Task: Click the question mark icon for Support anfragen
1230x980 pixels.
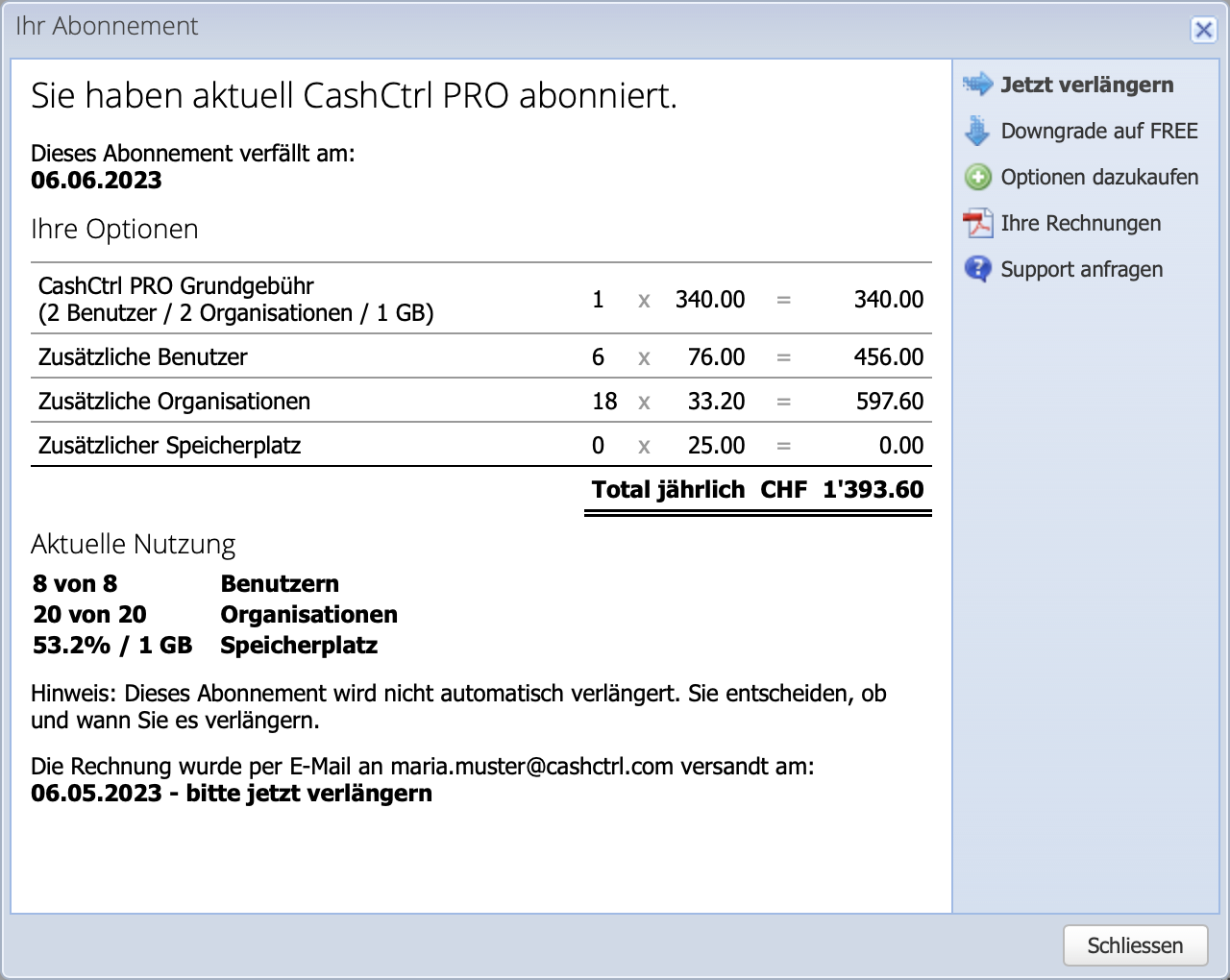Action: click(977, 269)
